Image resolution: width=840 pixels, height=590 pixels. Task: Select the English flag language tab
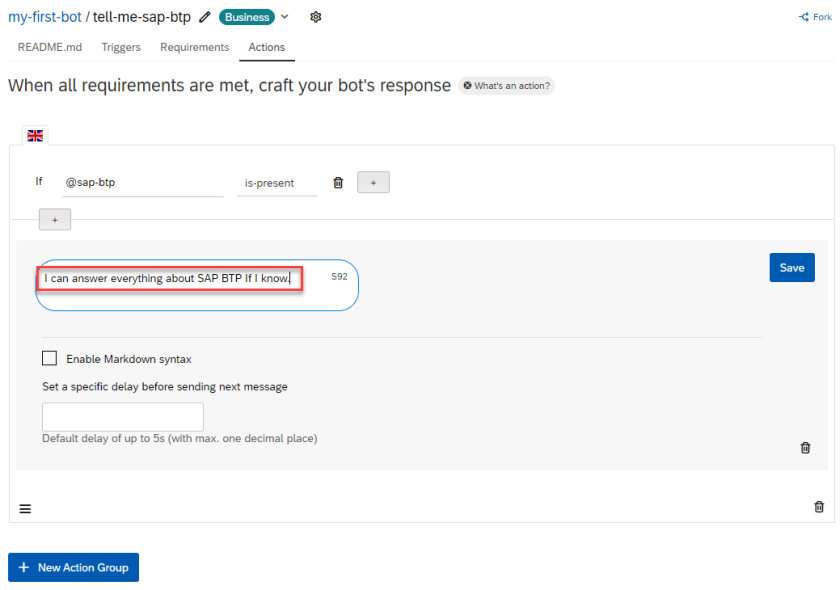pyautogui.click(x=35, y=135)
